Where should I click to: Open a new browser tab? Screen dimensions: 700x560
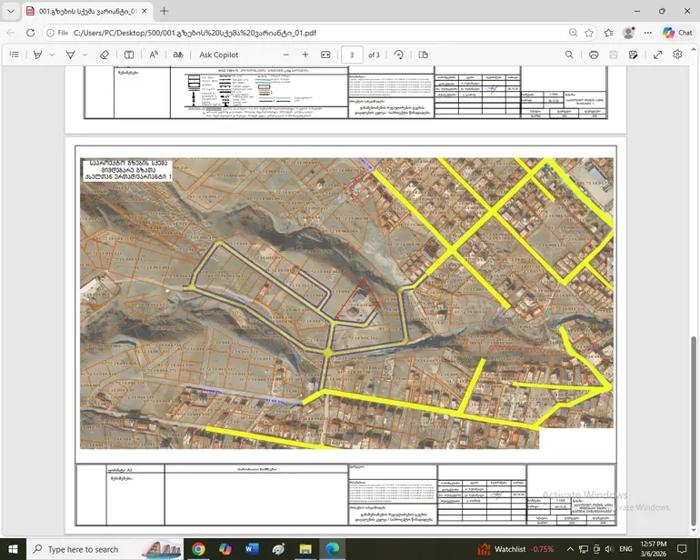164,11
